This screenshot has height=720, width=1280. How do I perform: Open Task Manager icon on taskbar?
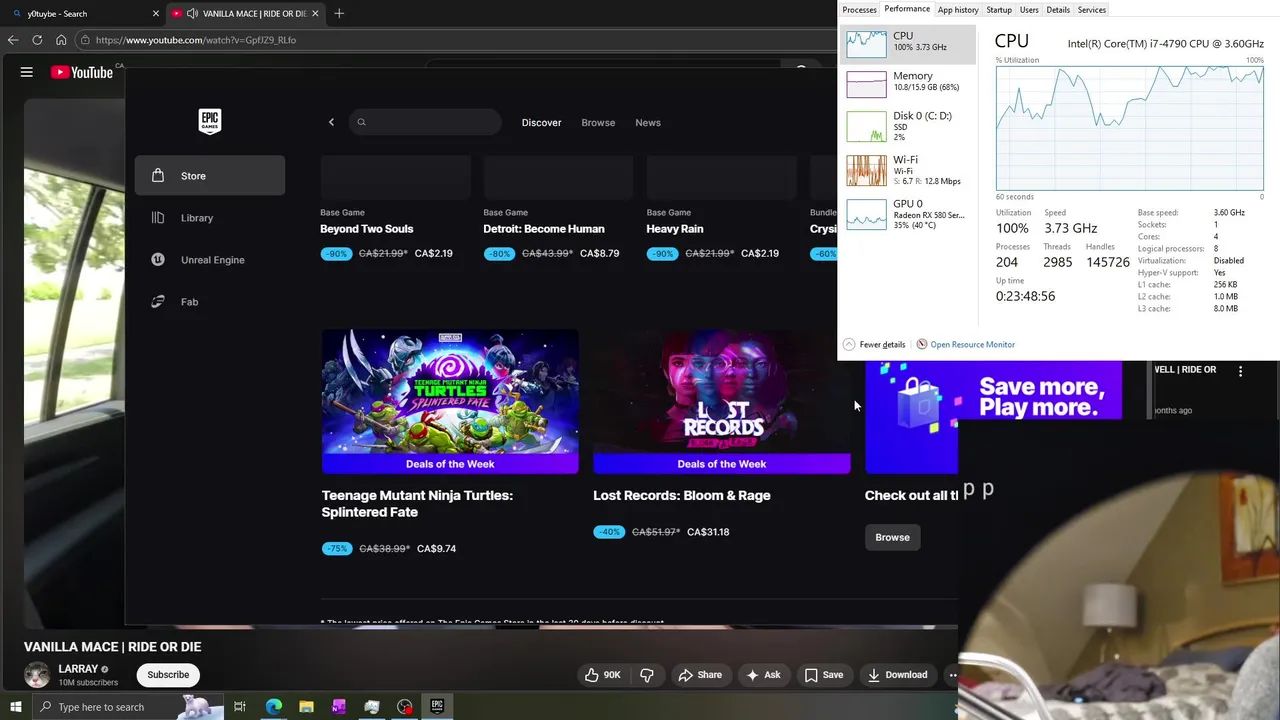pyautogui.click(x=372, y=707)
